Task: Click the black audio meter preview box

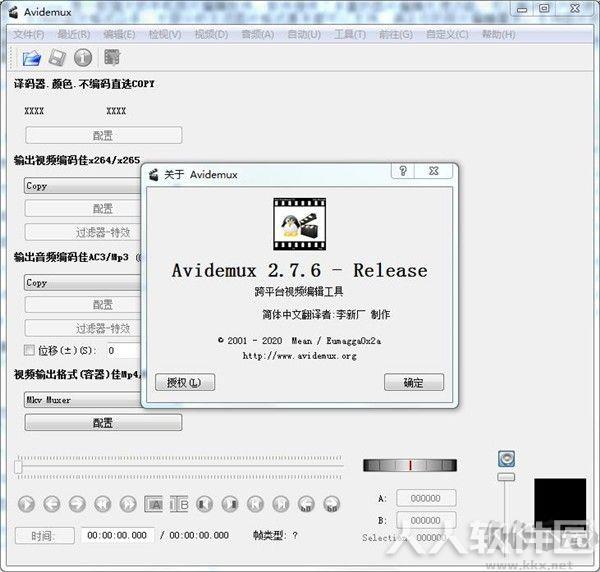Action: click(x=560, y=504)
